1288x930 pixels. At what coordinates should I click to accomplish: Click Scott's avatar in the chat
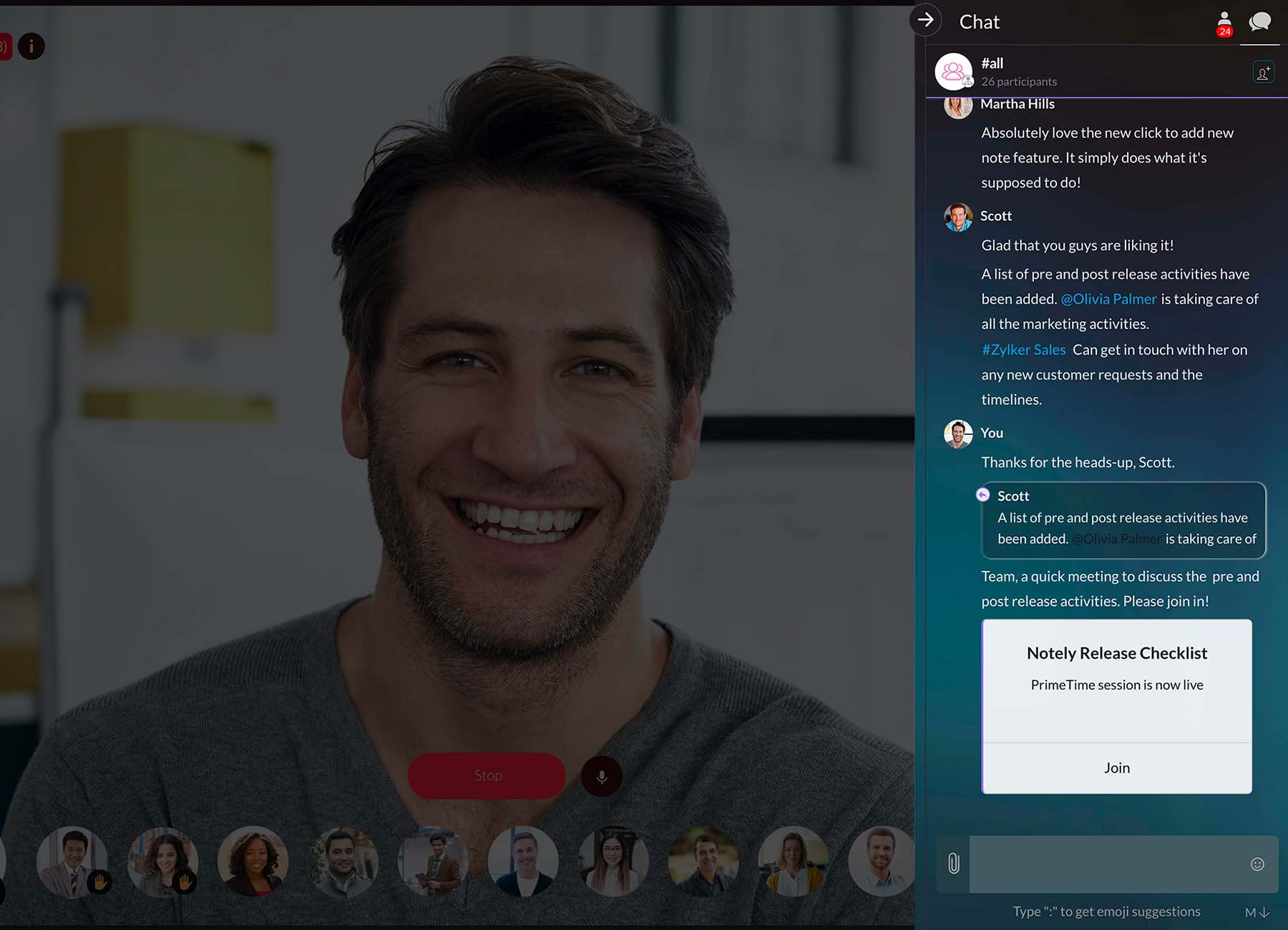tap(957, 217)
